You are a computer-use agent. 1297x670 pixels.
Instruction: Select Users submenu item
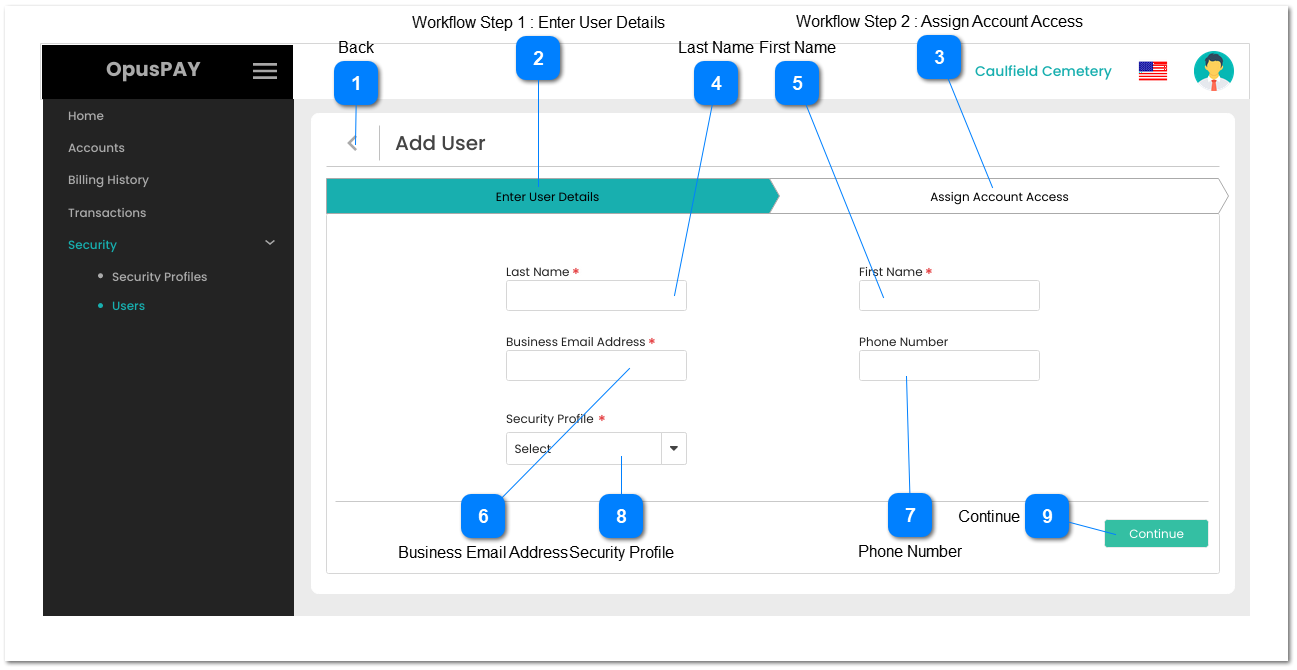pyautogui.click(x=128, y=306)
